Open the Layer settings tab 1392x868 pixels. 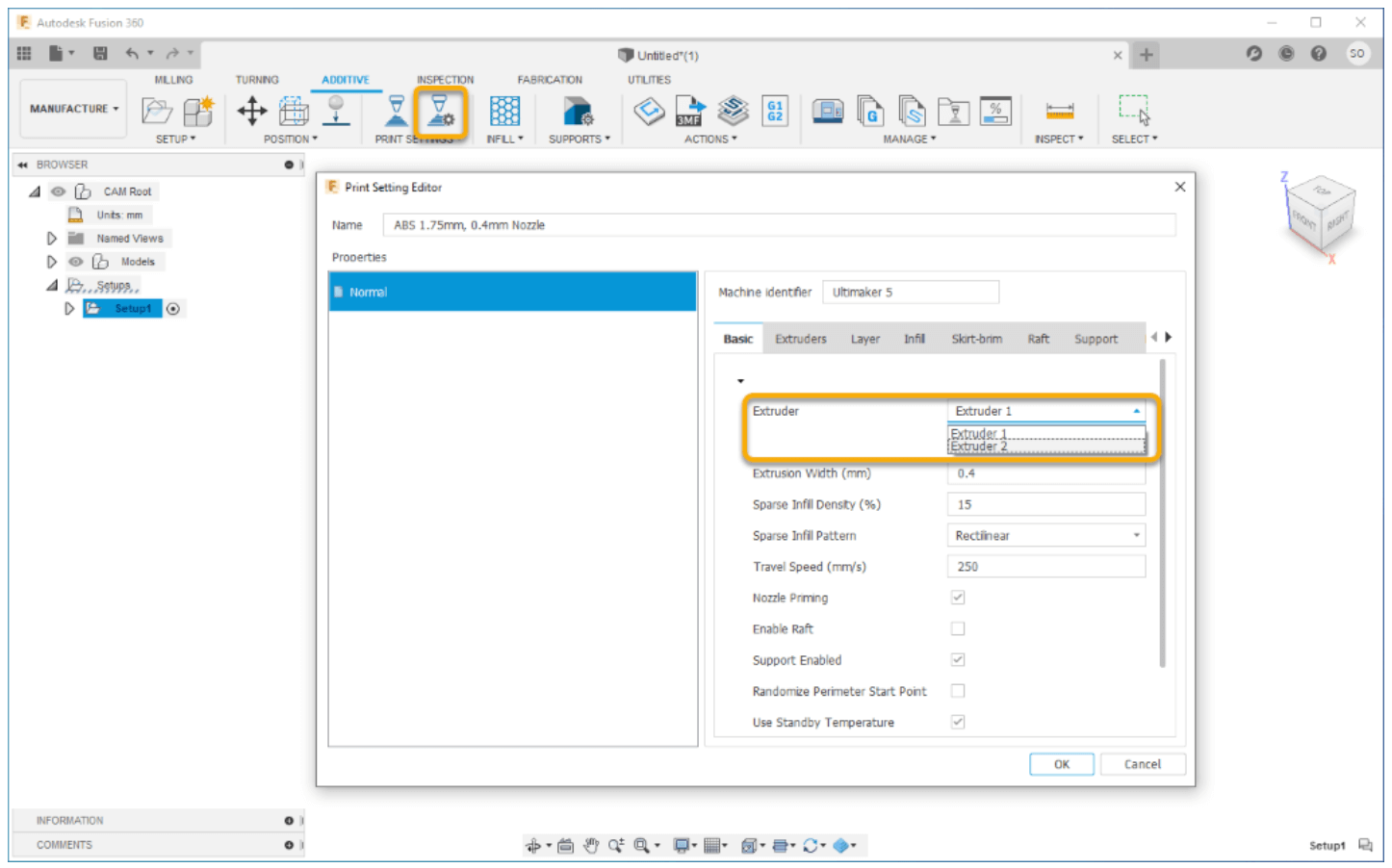coord(864,339)
